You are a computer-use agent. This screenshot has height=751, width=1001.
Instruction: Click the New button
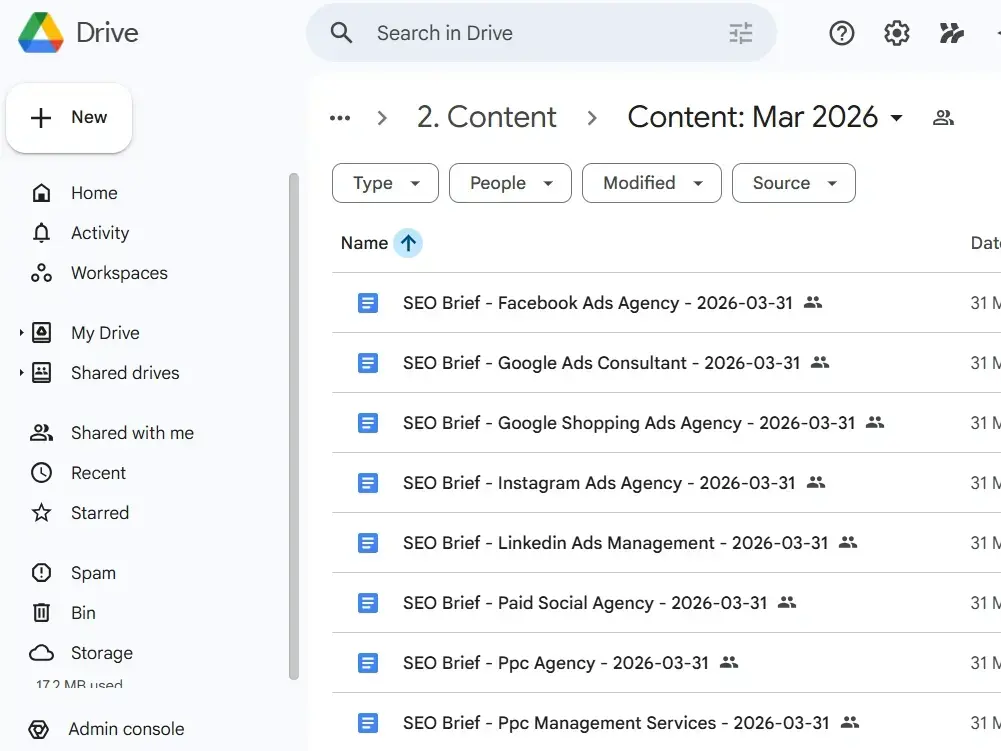pyautogui.click(x=68, y=117)
